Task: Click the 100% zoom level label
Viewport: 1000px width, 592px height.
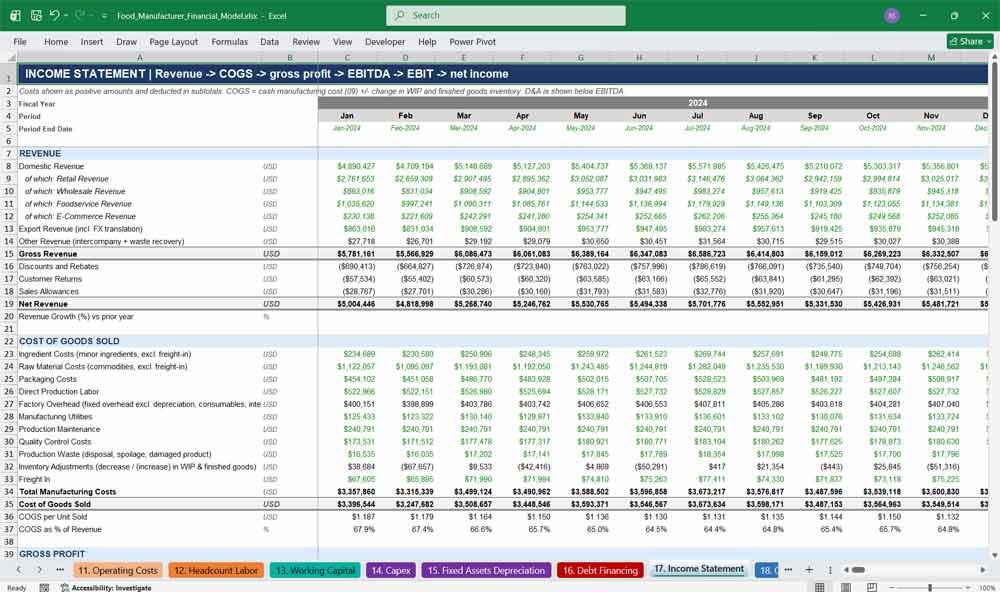Action: click(x=987, y=588)
